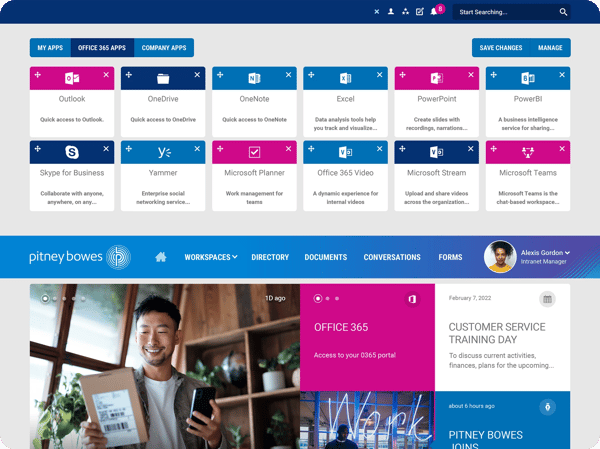This screenshot has width=600, height=449.
Task: Open the neon Work sign image
Action: click(x=367, y=420)
